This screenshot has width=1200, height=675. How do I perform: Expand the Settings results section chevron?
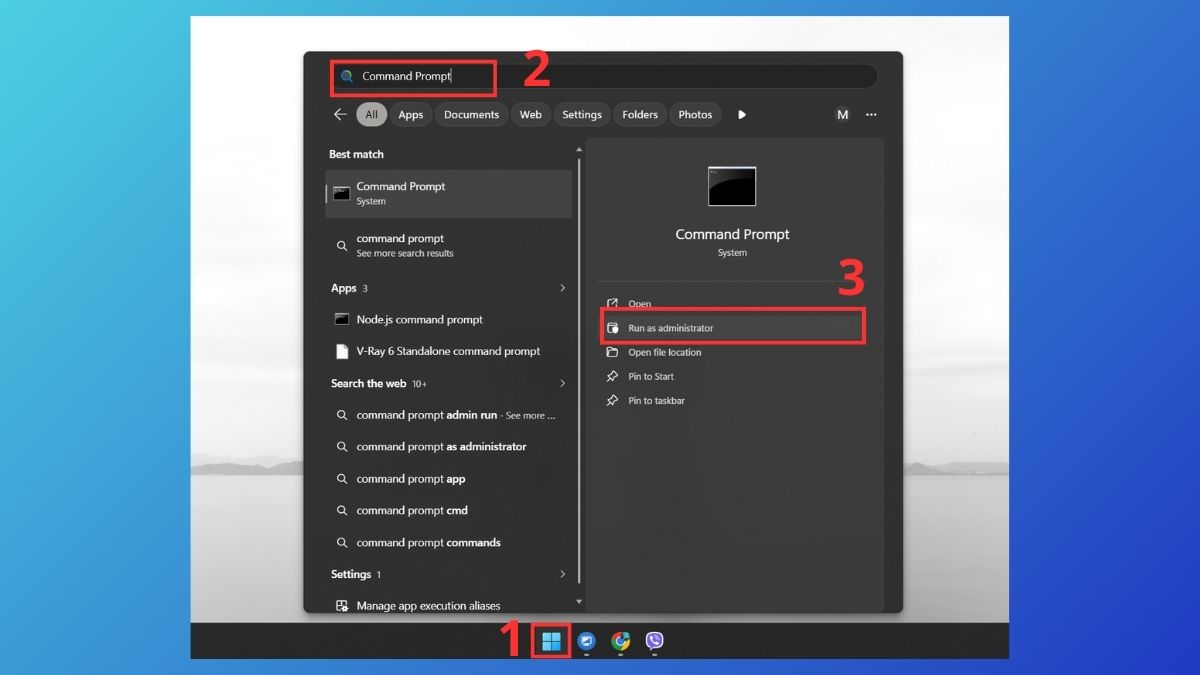pos(562,574)
